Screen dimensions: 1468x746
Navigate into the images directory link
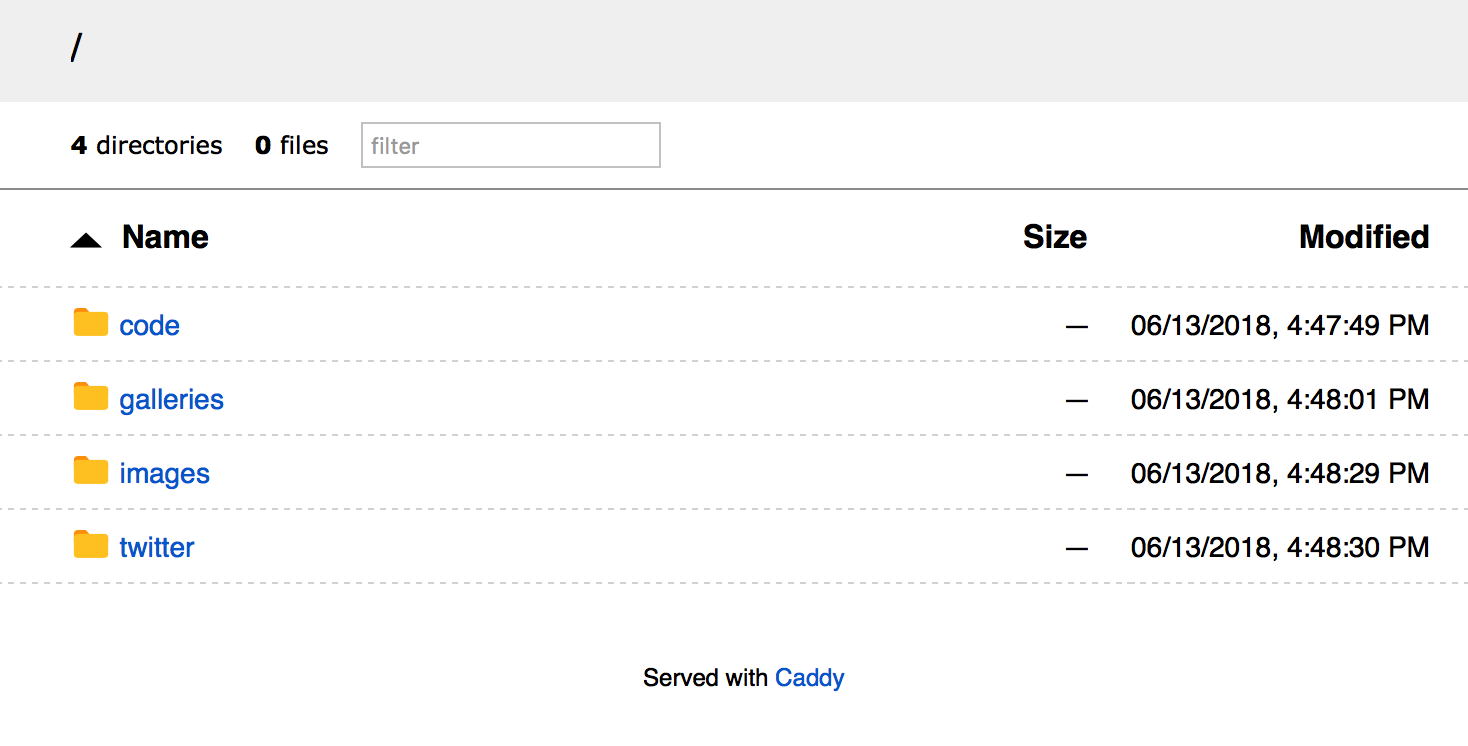point(164,474)
